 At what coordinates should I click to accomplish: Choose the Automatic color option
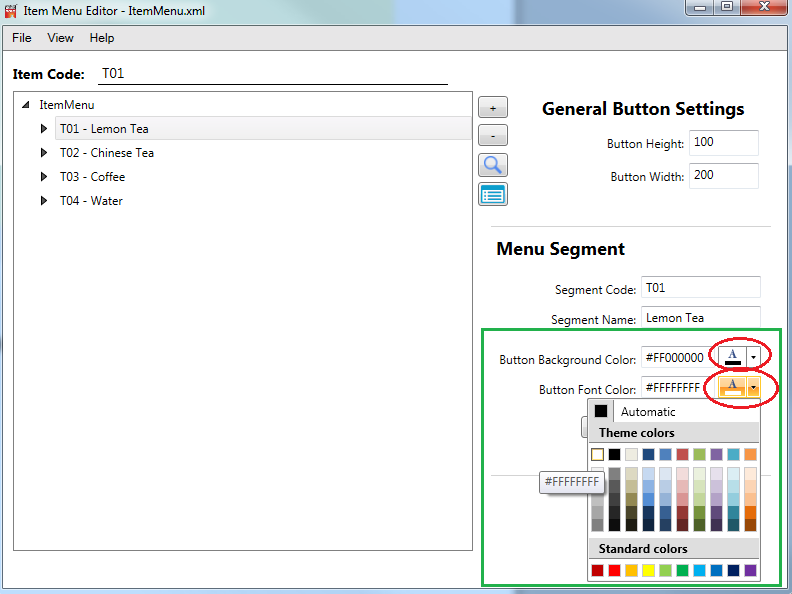674,412
